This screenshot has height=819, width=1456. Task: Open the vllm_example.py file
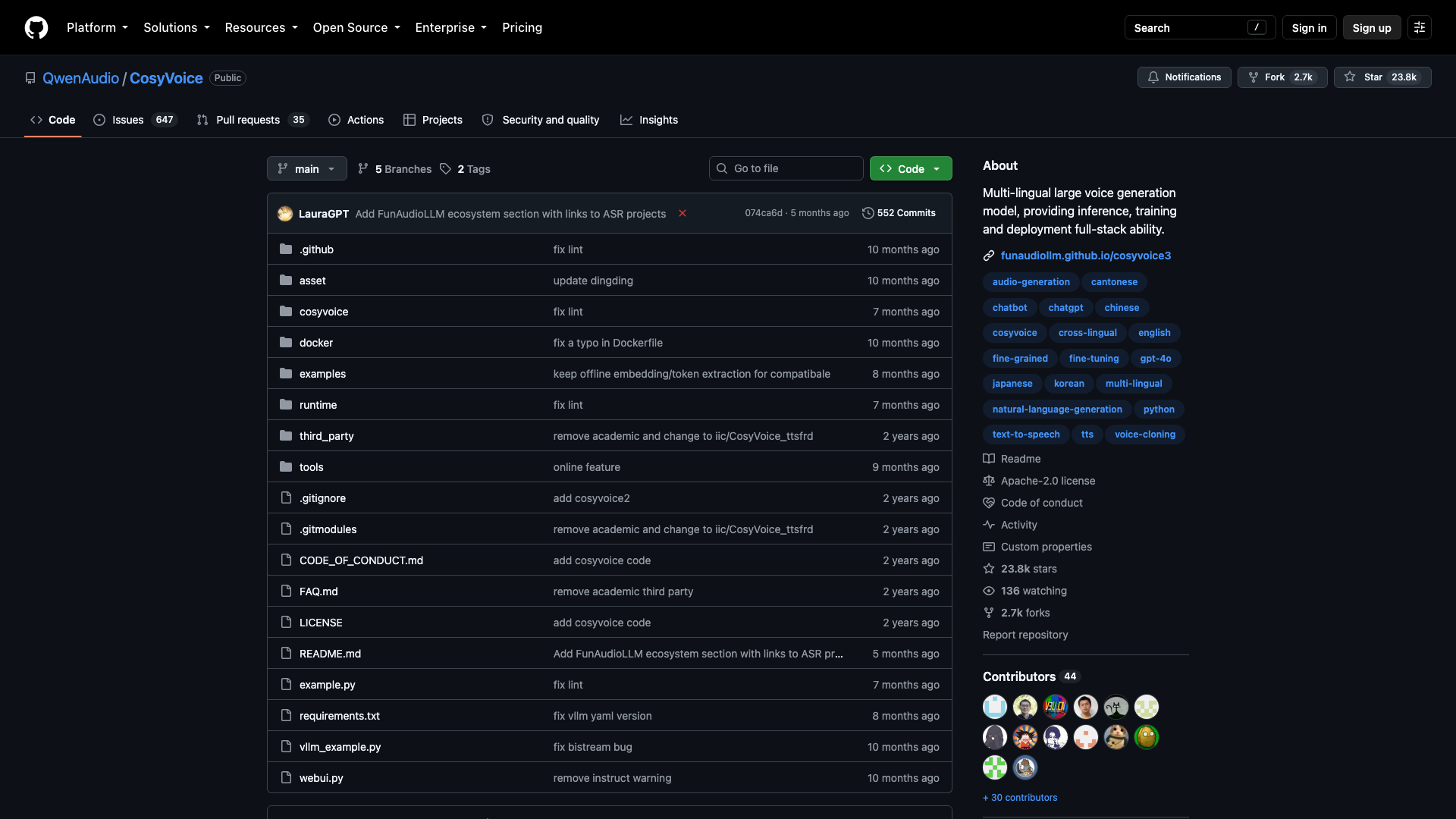pyautogui.click(x=340, y=747)
